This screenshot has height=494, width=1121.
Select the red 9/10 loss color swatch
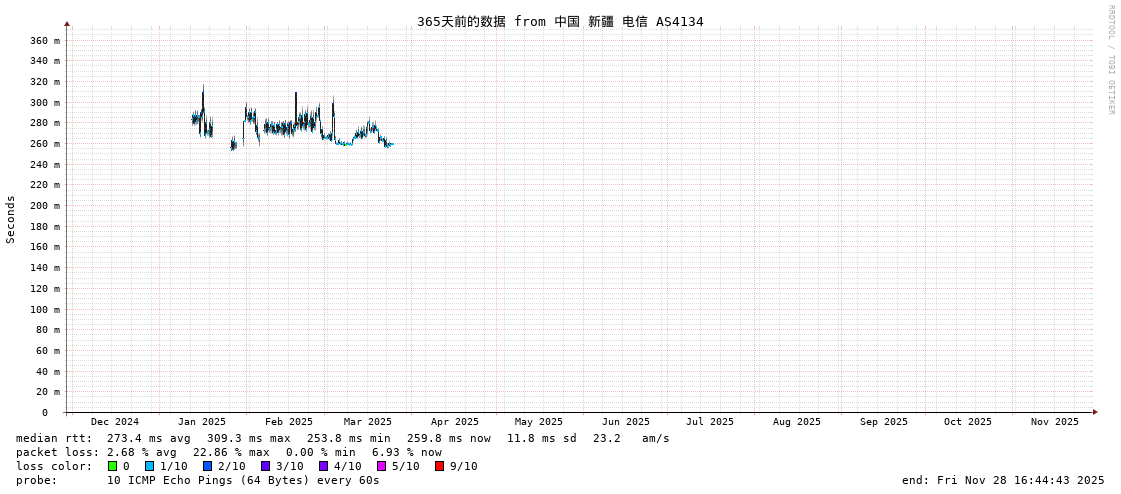439,466
